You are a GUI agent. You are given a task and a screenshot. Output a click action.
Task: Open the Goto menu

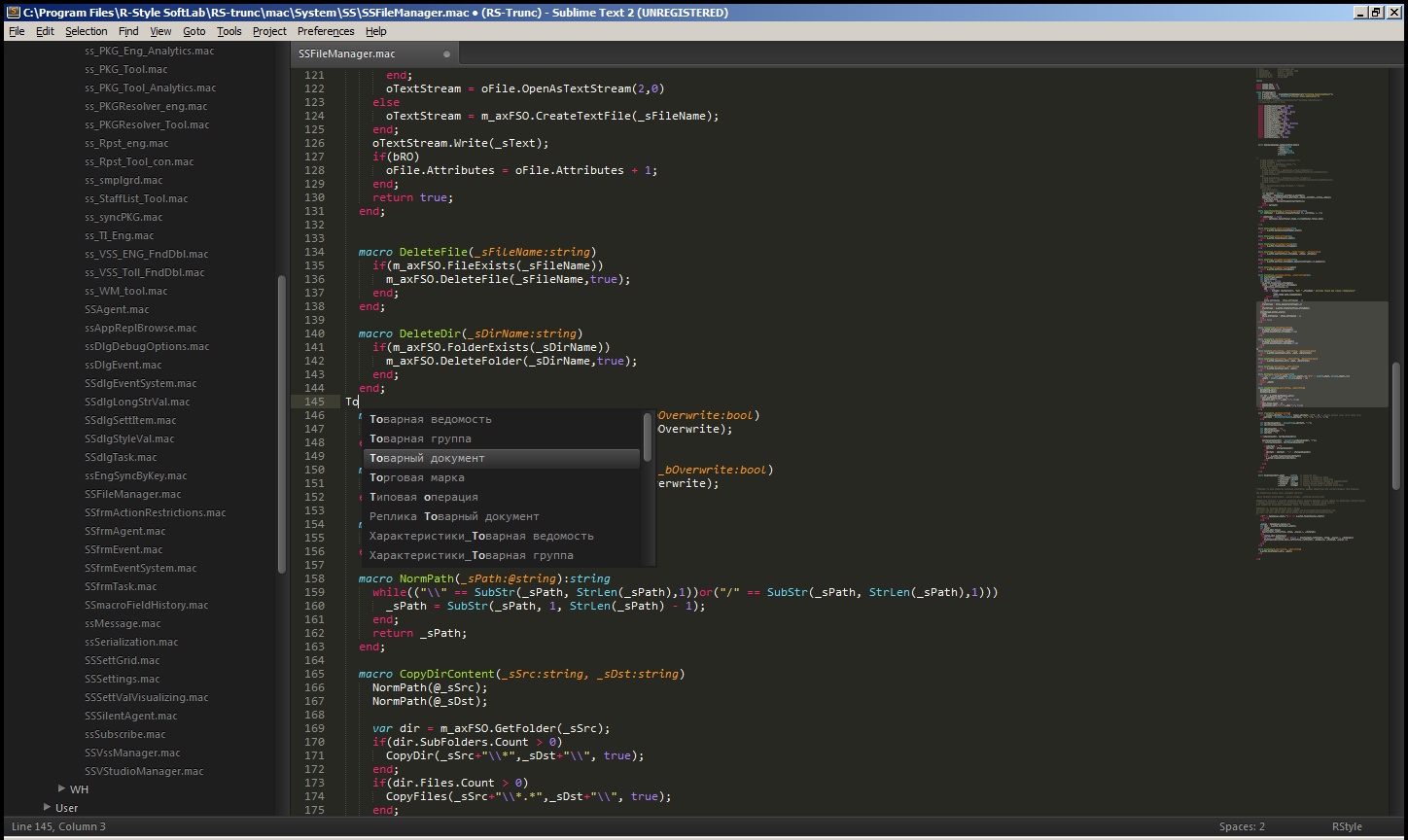pyautogui.click(x=194, y=31)
